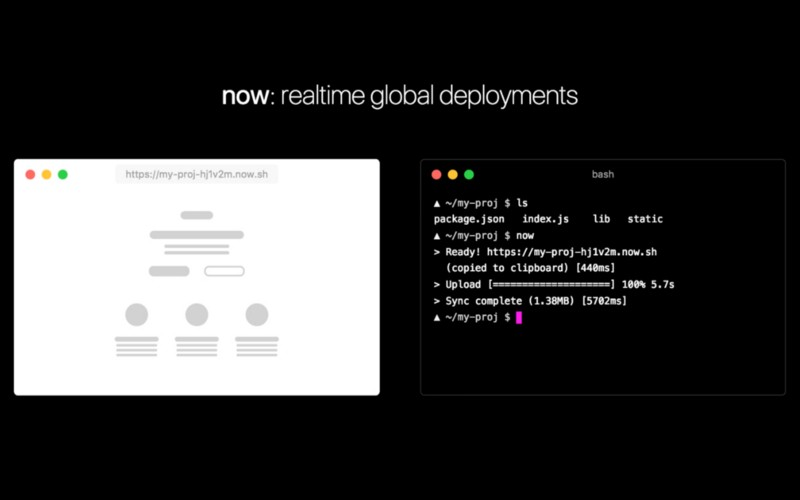Viewport: 800px width, 500px height.
Task: Click the outlined button in webpage mockup
Action: pyautogui.click(x=224, y=271)
